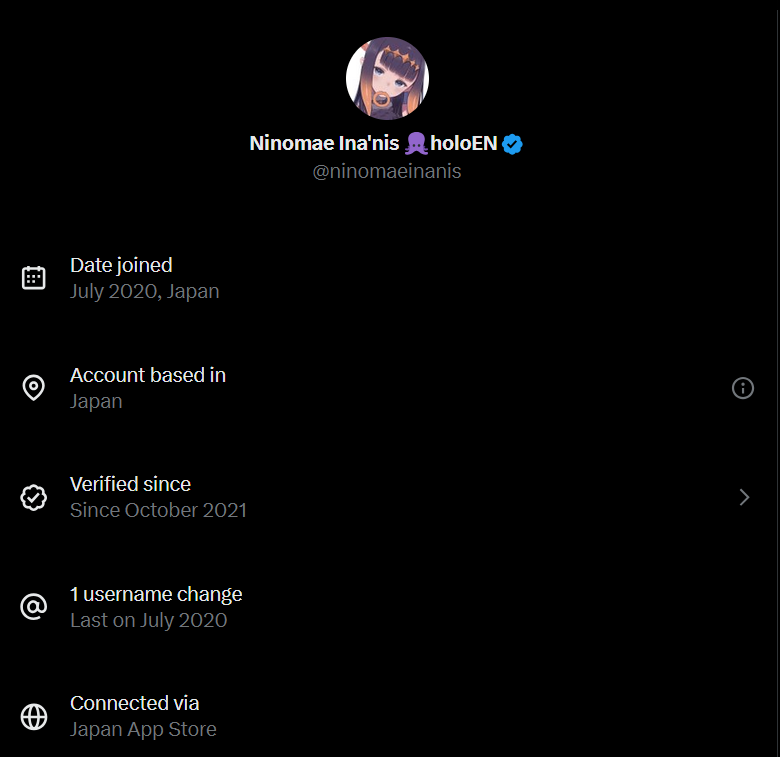
Task: Select the Connected via label
Action: pyautogui.click(x=135, y=703)
